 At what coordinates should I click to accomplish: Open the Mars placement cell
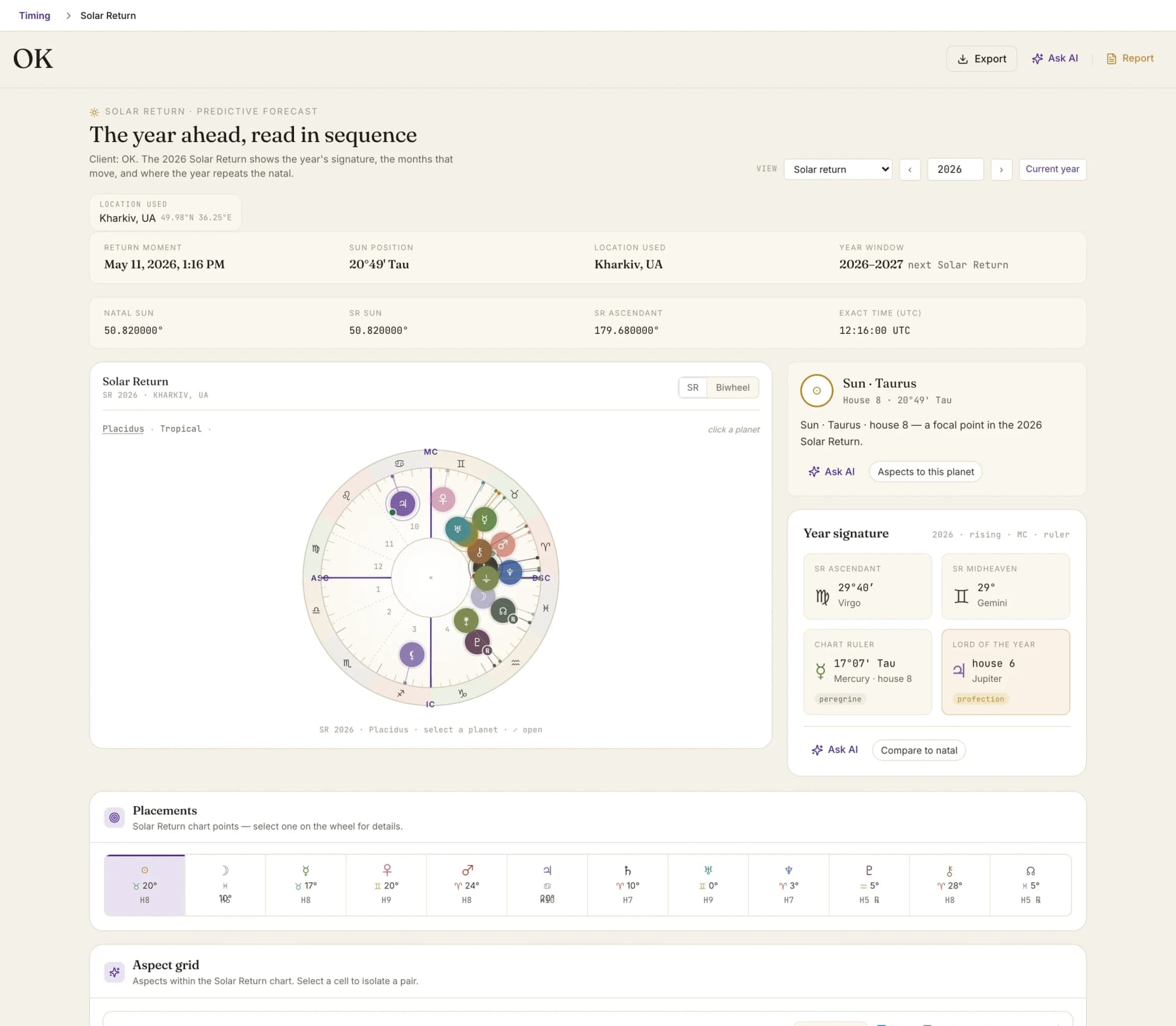[467, 885]
